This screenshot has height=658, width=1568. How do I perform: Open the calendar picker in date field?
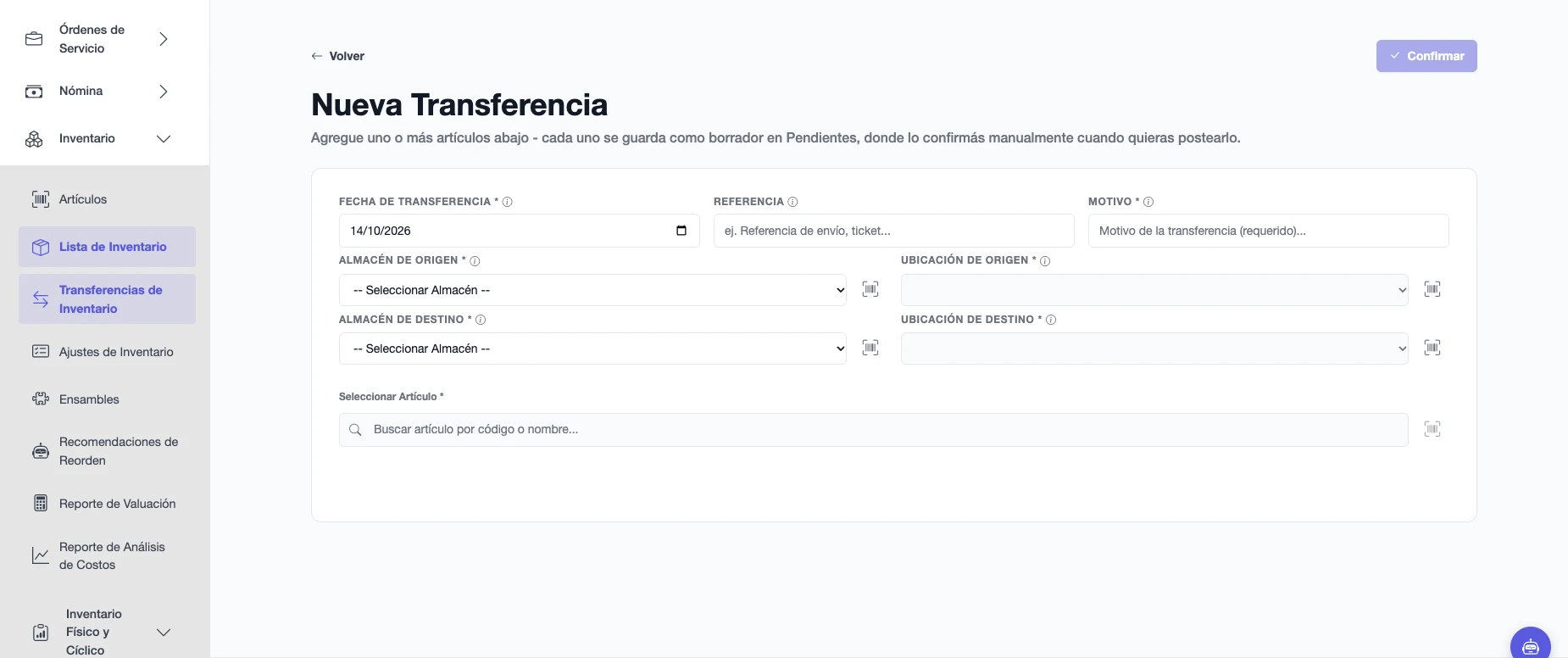tap(681, 231)
